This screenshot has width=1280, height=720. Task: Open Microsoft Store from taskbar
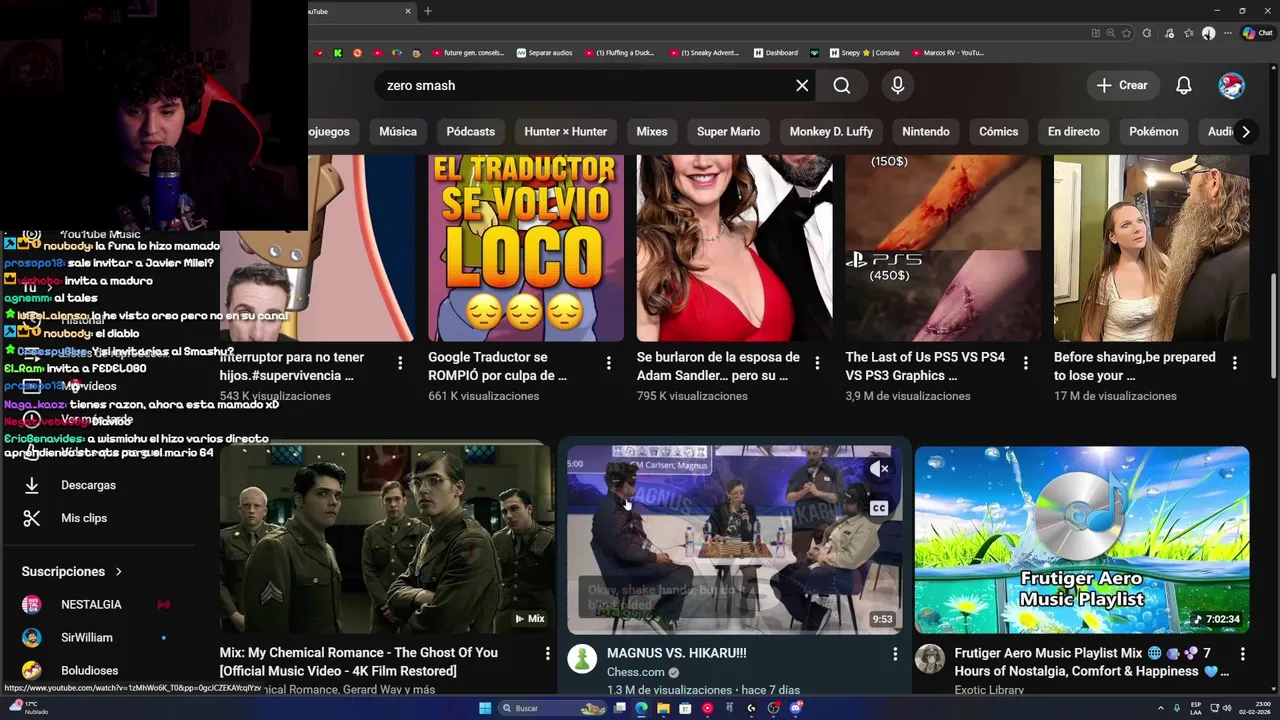[685, 708]
